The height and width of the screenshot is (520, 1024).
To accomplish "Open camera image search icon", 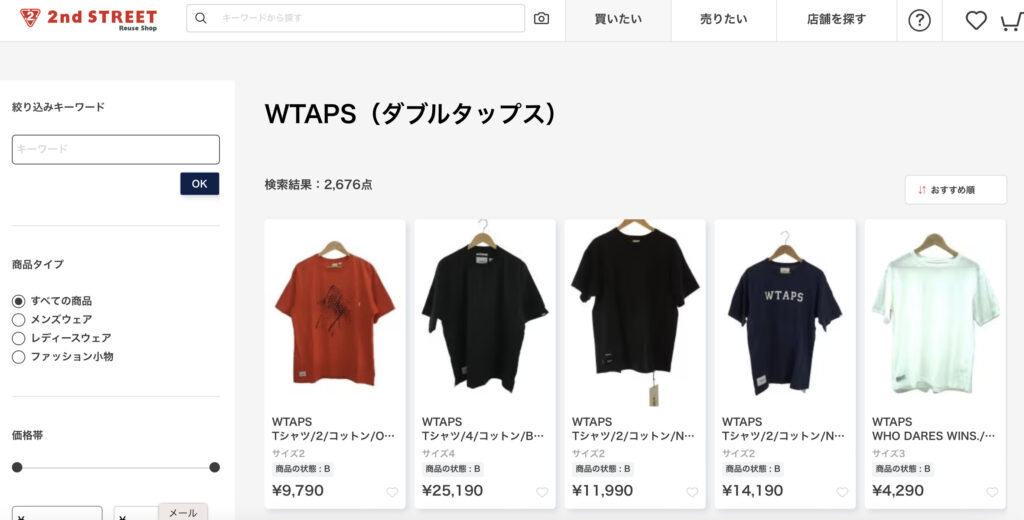I will pos(541,18).
